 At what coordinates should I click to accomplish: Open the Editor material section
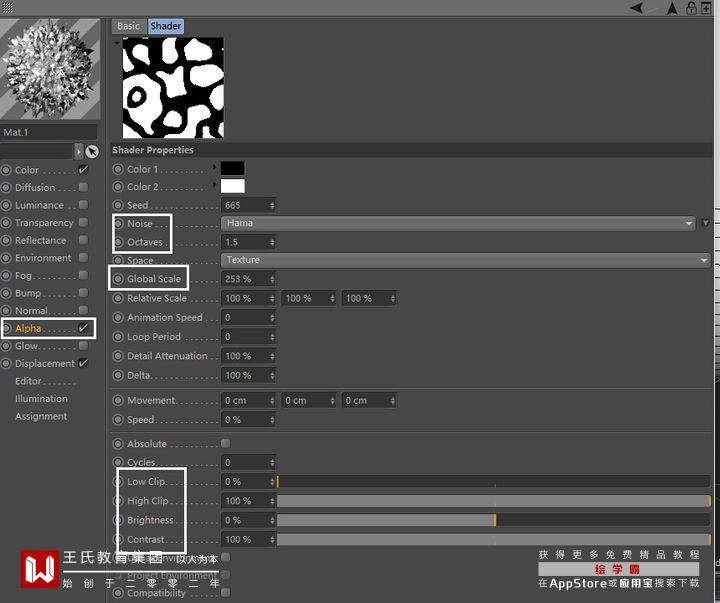click(x=28, y=381)
